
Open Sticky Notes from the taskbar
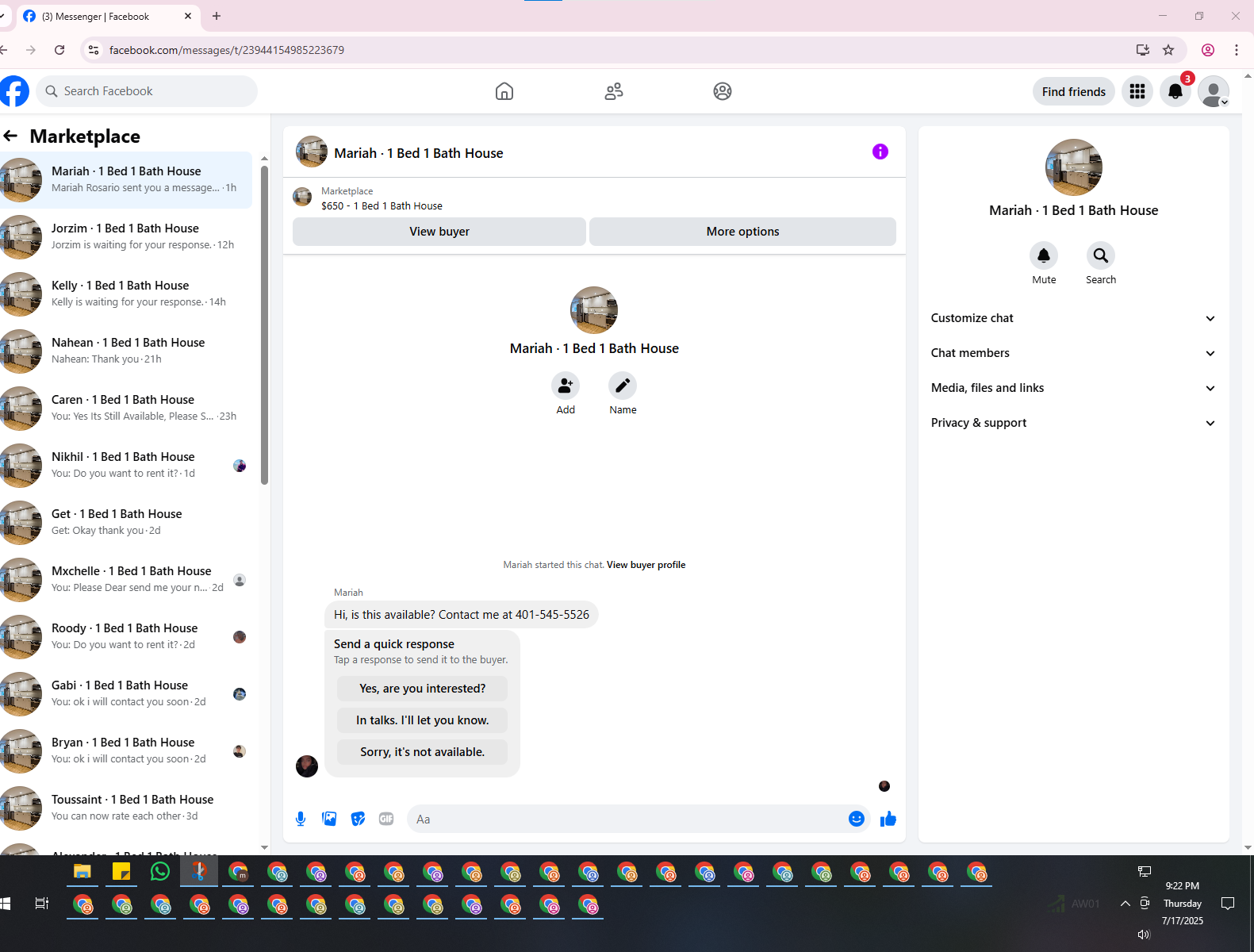[121, 872]
